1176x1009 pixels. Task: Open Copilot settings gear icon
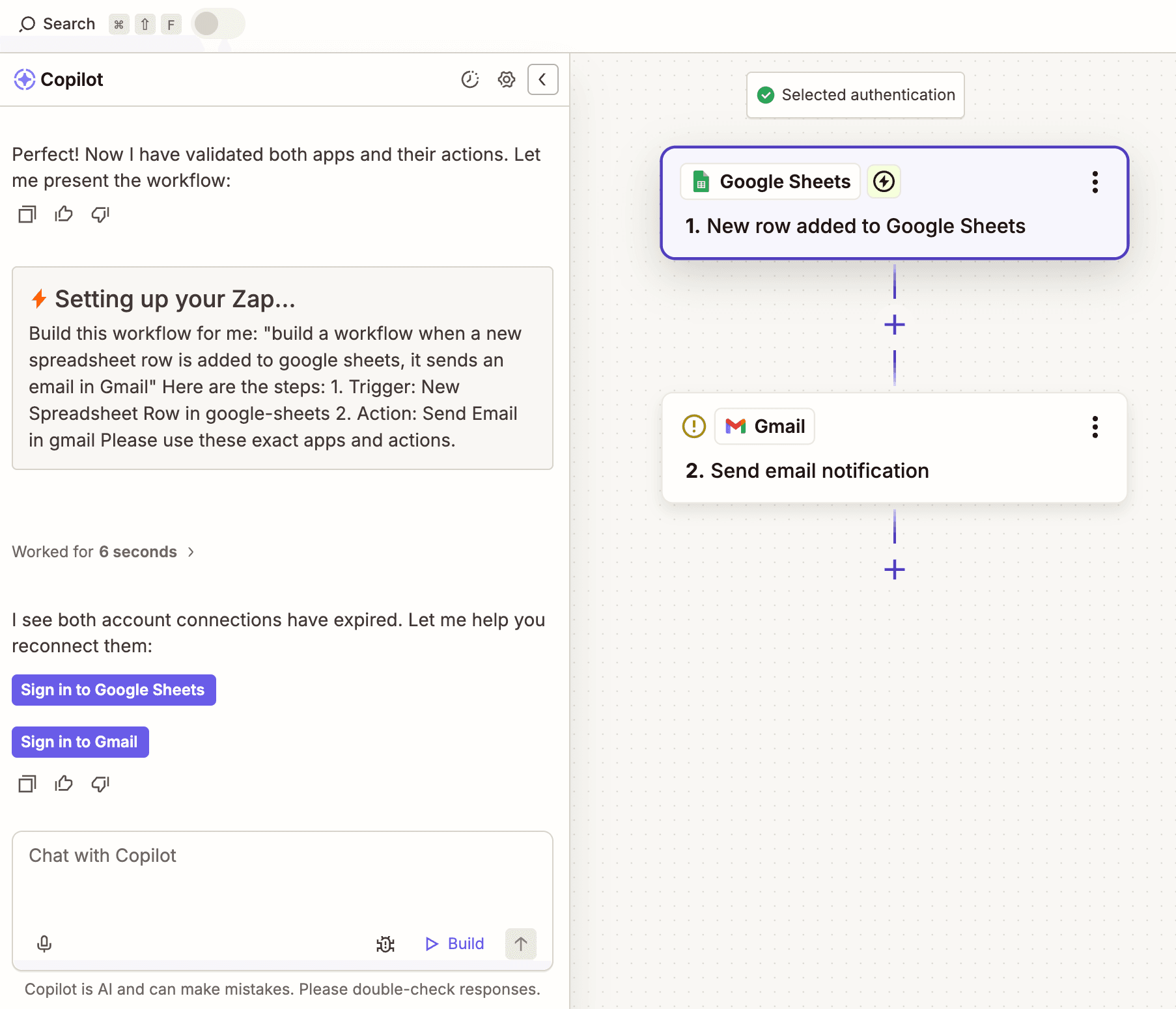point(507,79)
